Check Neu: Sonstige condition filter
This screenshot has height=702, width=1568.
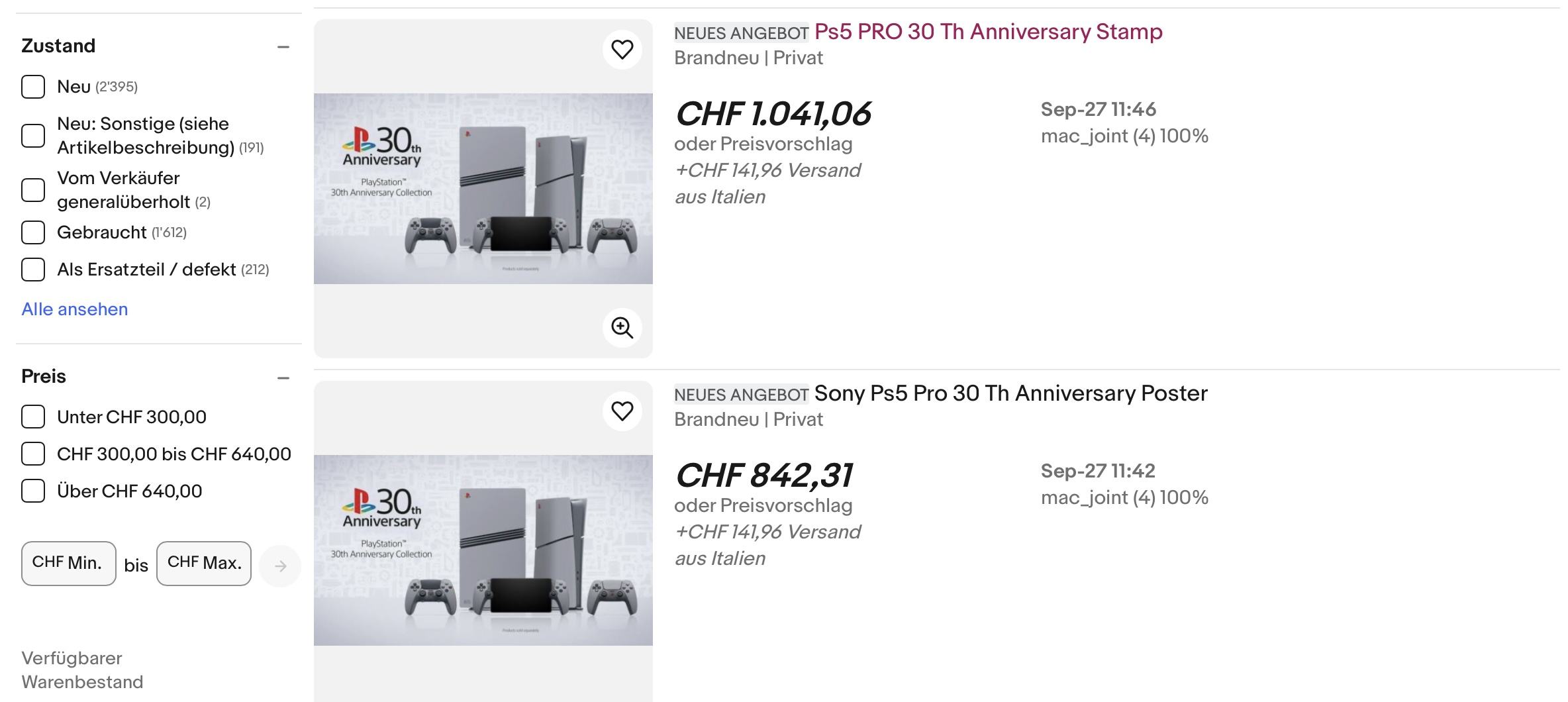pyautogui.click(x=33, y=136)
